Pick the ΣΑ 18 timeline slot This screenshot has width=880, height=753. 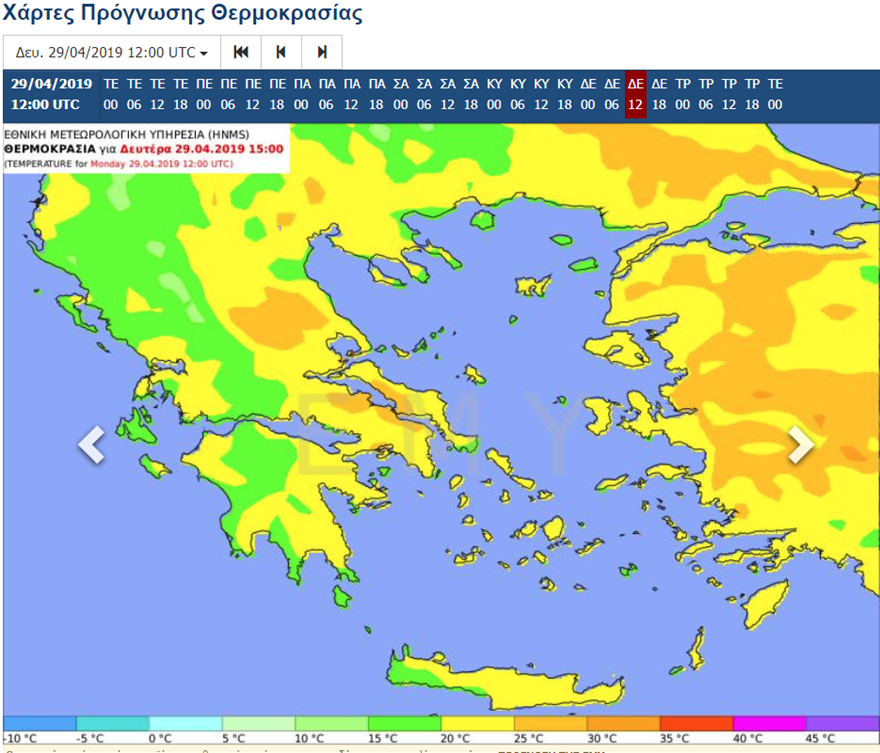point(470,94)
